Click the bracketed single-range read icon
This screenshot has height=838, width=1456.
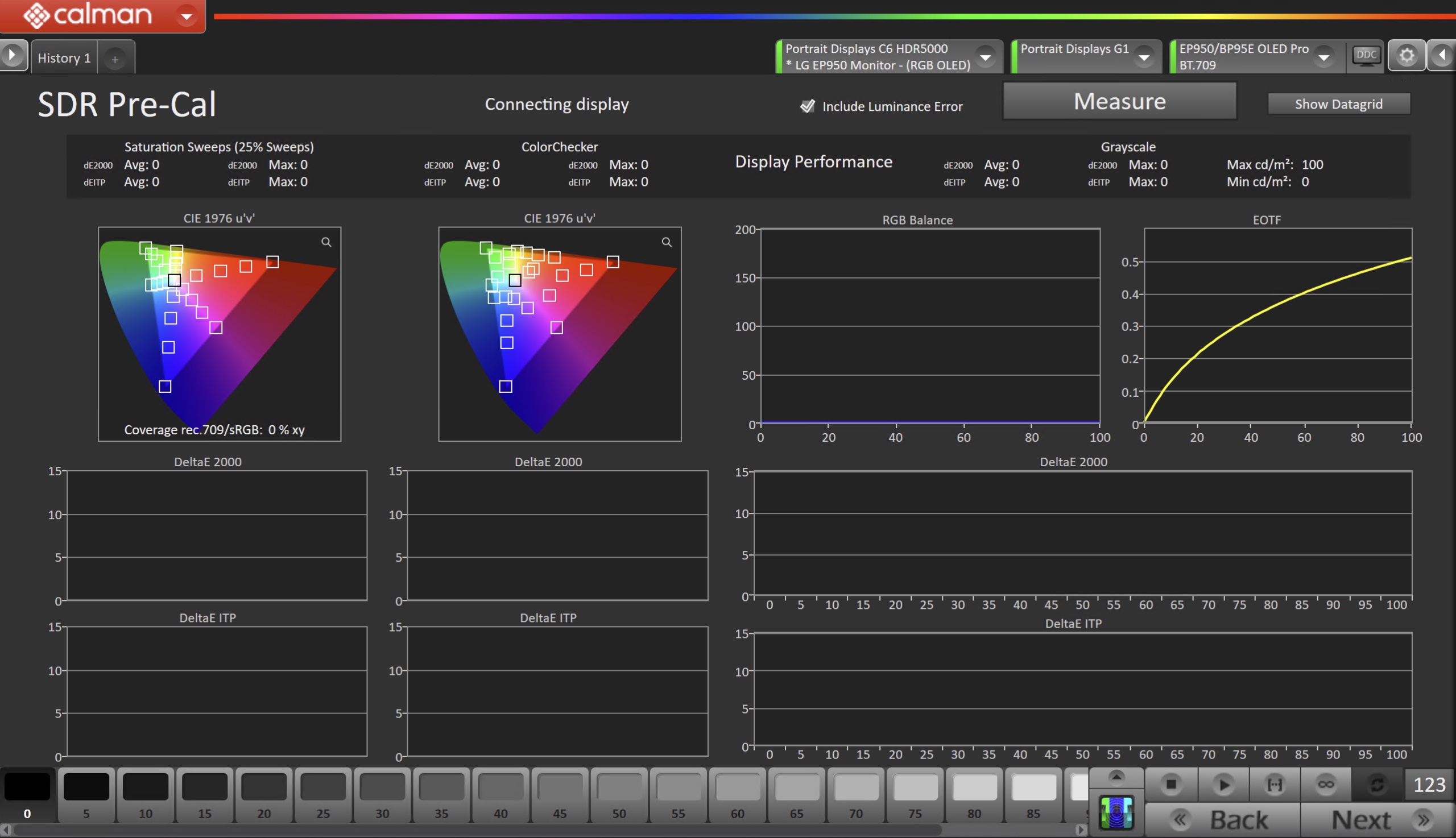pos(1274,784)
